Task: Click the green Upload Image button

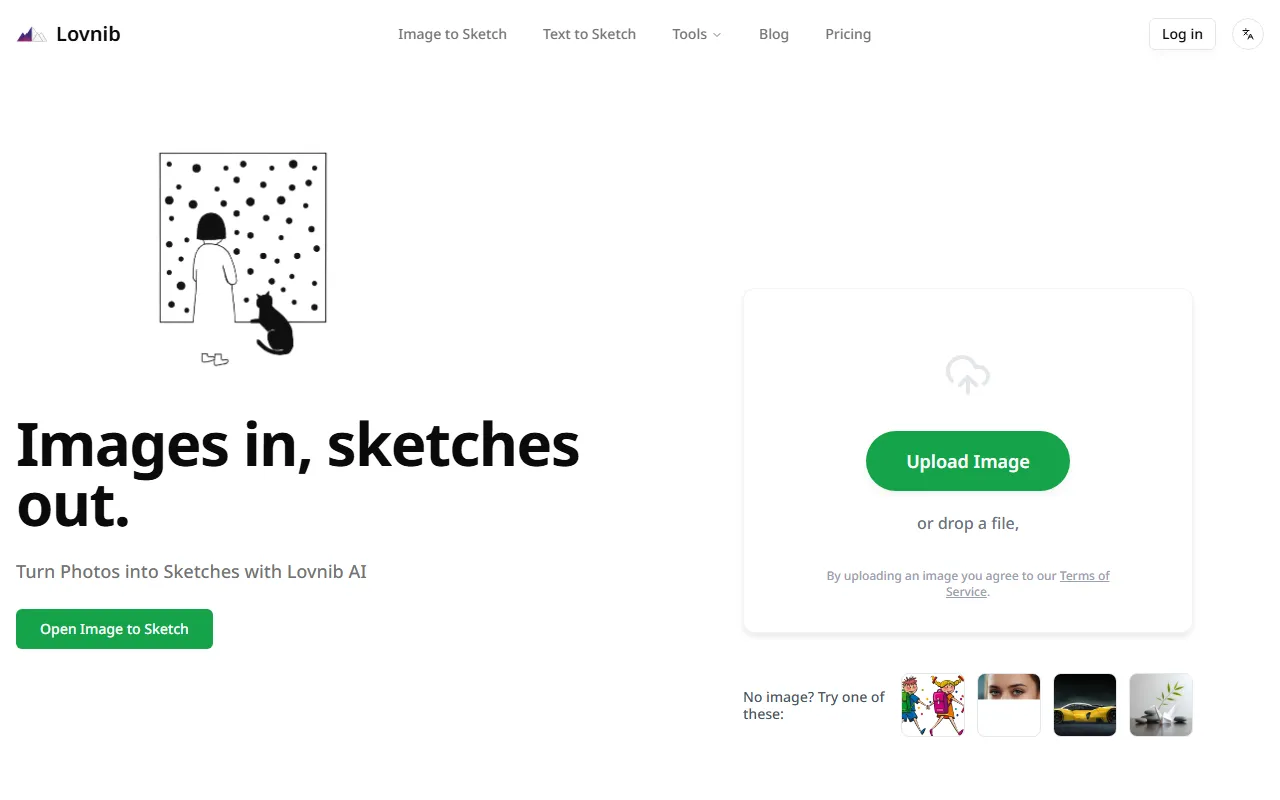Action: pyautogui.click(x=968, y=461)
